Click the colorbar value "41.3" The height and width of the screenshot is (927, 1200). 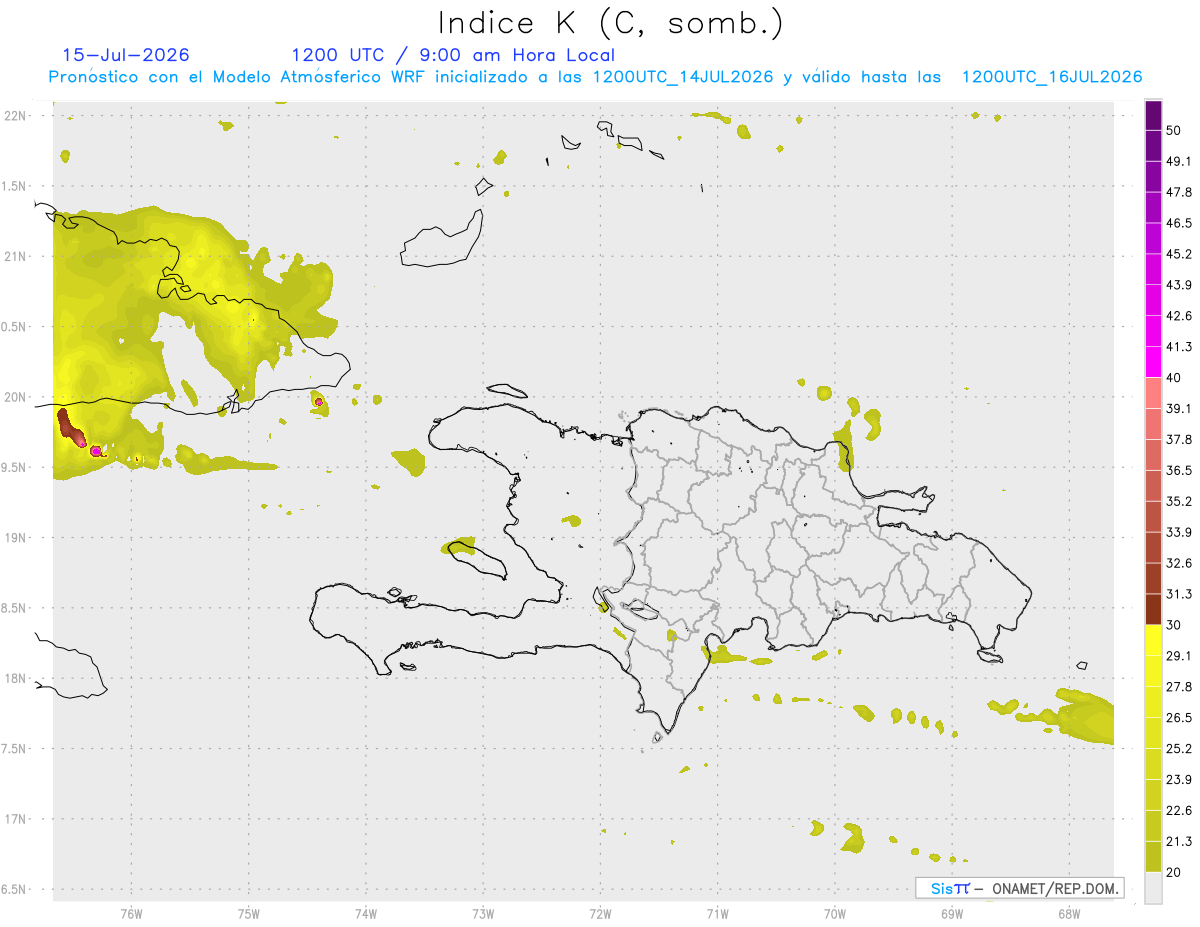(1179, 347)
